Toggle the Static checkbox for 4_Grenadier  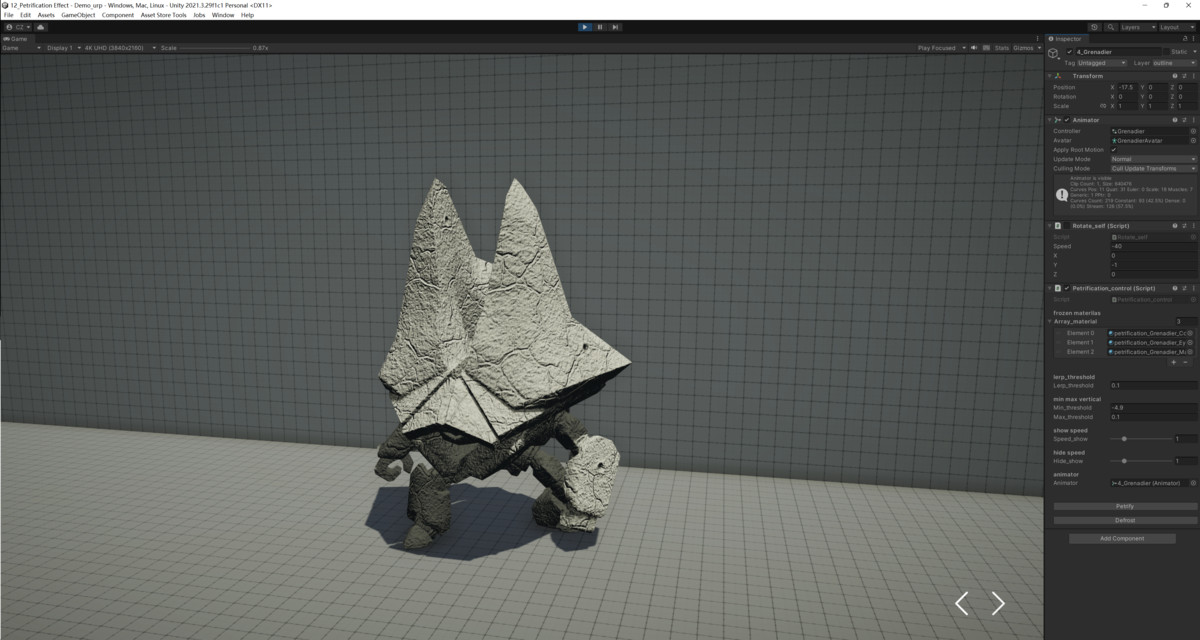point(1166,51)
